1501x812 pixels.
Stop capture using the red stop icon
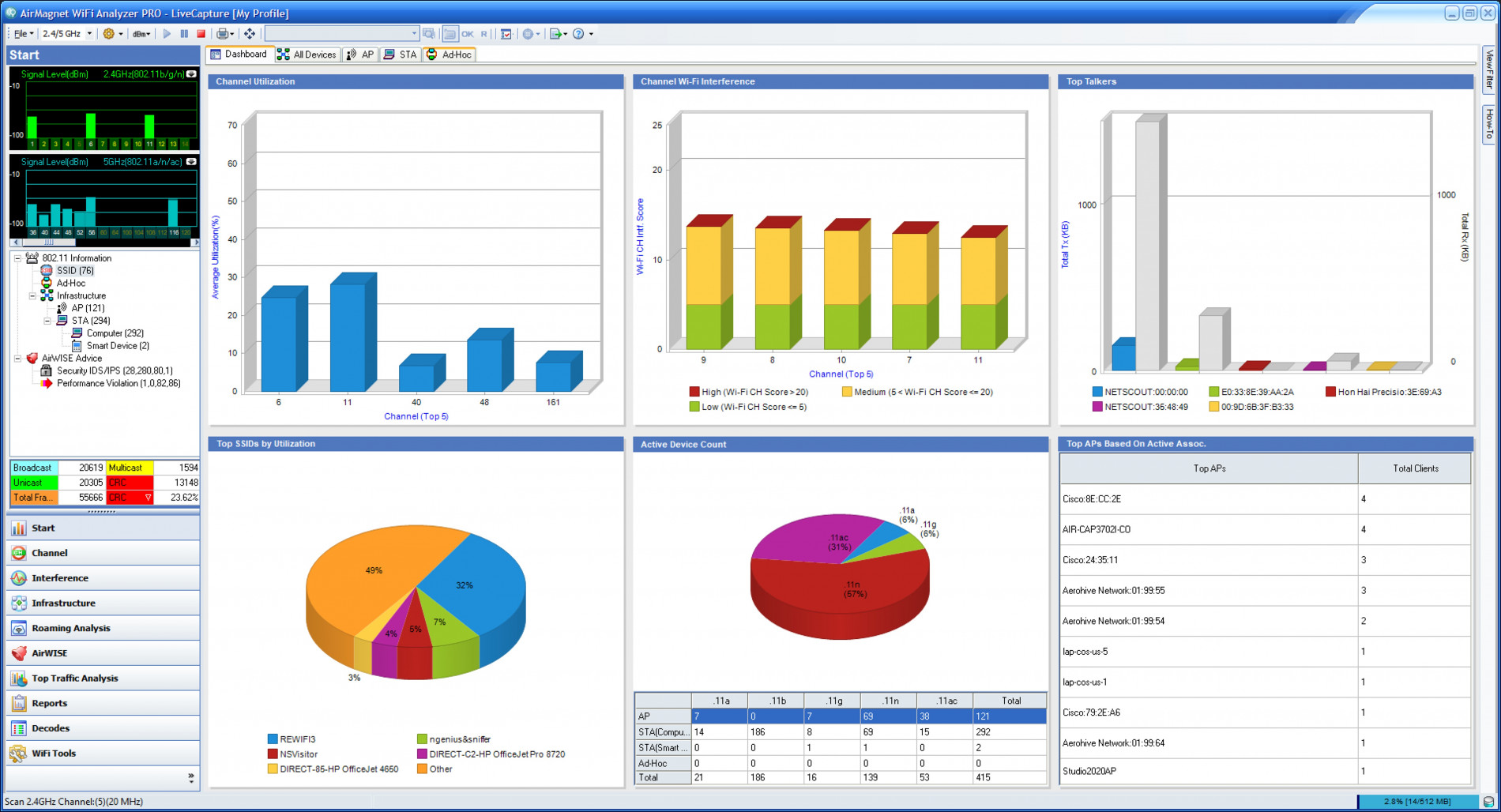201,34
